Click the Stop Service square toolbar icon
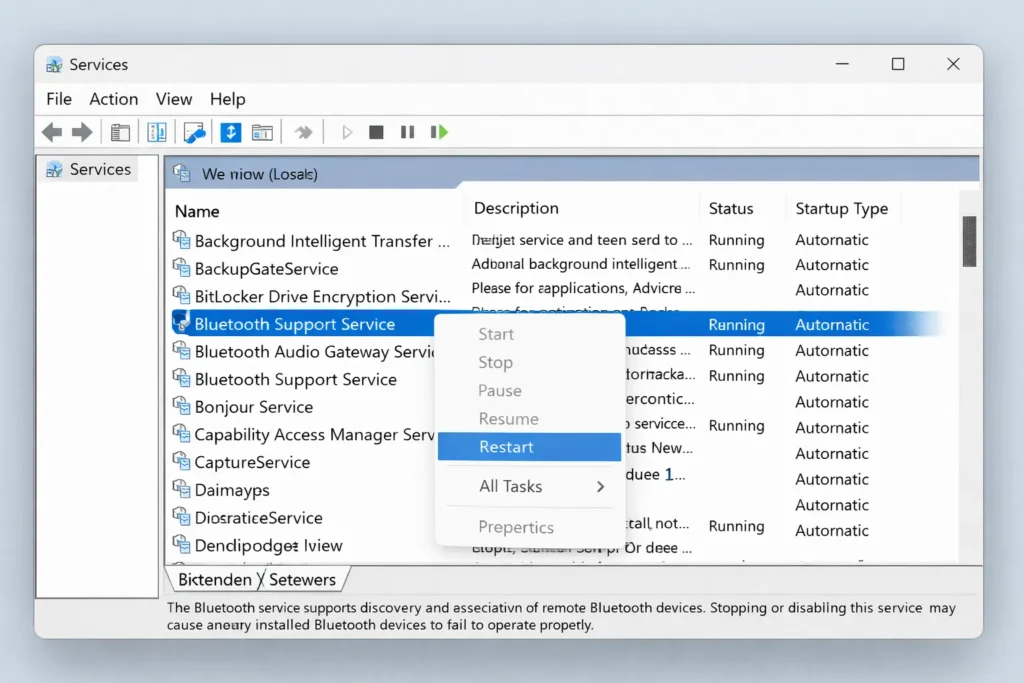1024x683 pixels. coord(376,132)
